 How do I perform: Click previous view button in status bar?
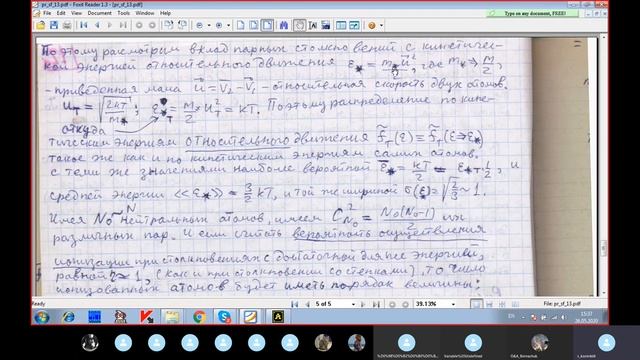(392, 304)
